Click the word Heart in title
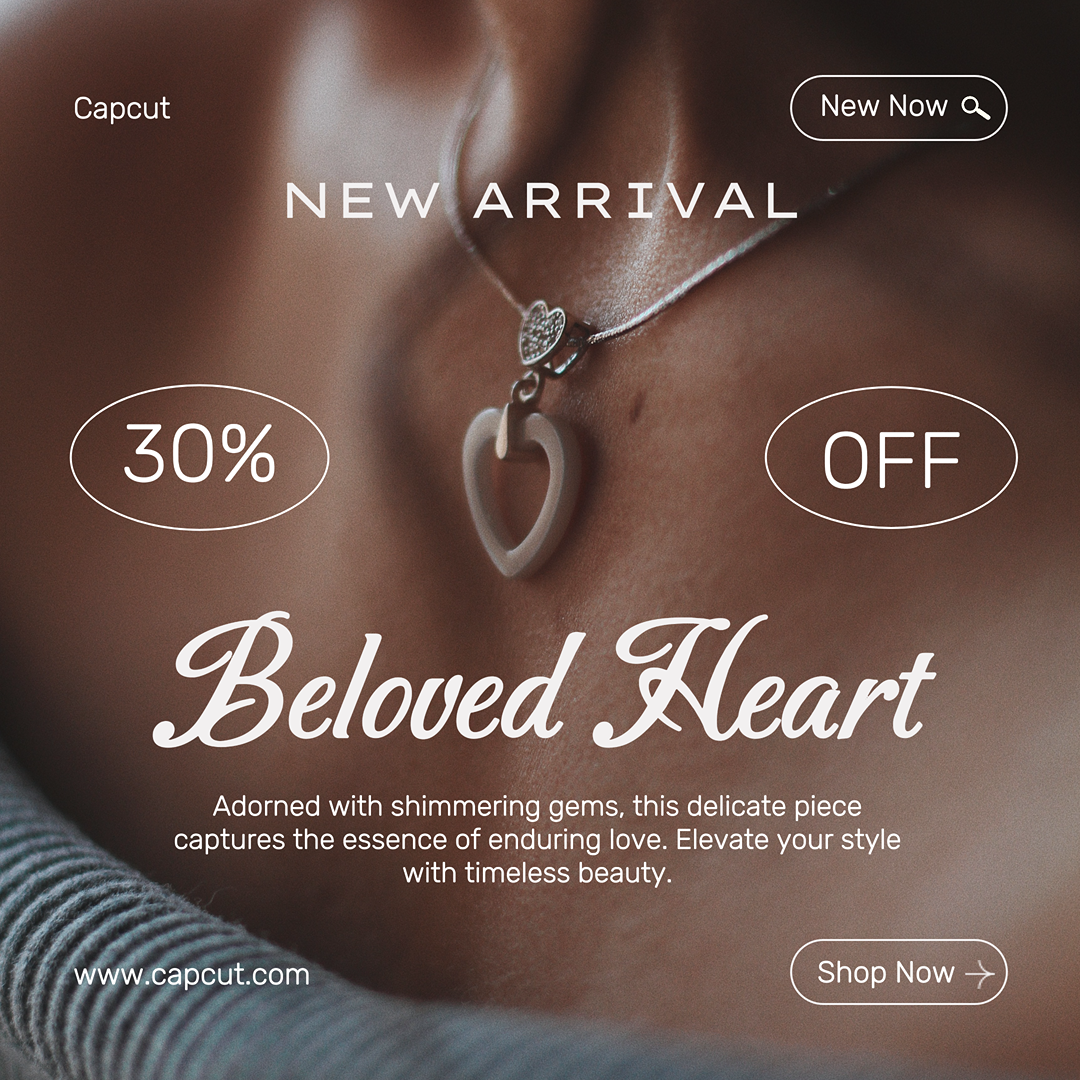This screenshot has height=1080, width=1080. point(765,681)
